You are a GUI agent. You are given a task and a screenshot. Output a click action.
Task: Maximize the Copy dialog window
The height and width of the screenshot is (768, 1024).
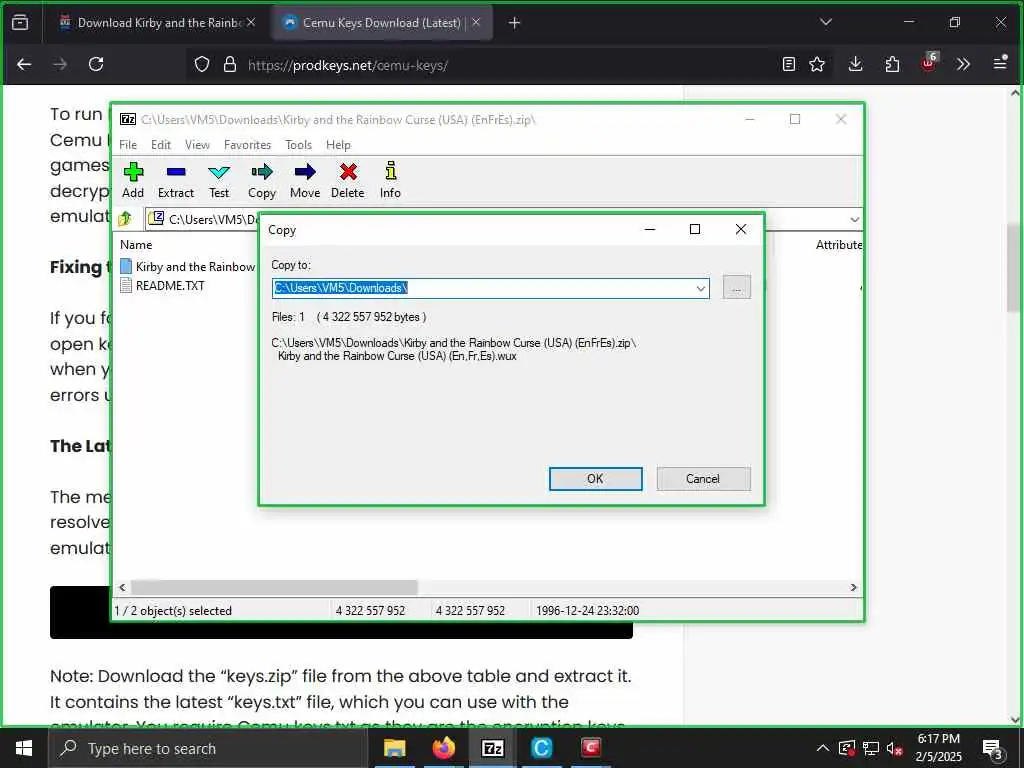(695, 229)
